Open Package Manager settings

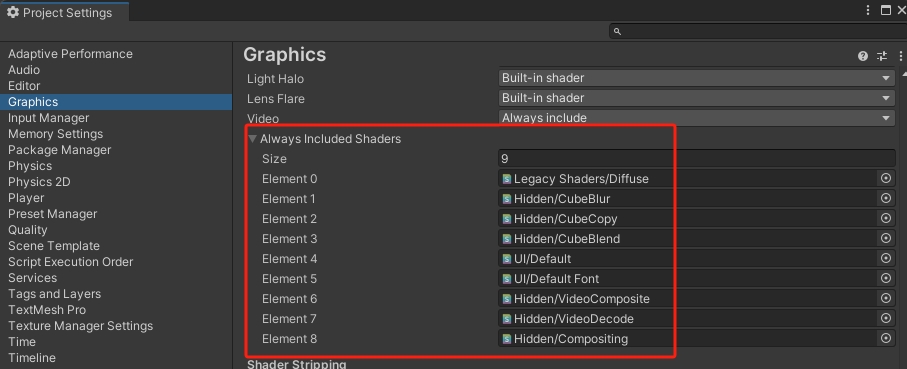(x=60, y=150)
